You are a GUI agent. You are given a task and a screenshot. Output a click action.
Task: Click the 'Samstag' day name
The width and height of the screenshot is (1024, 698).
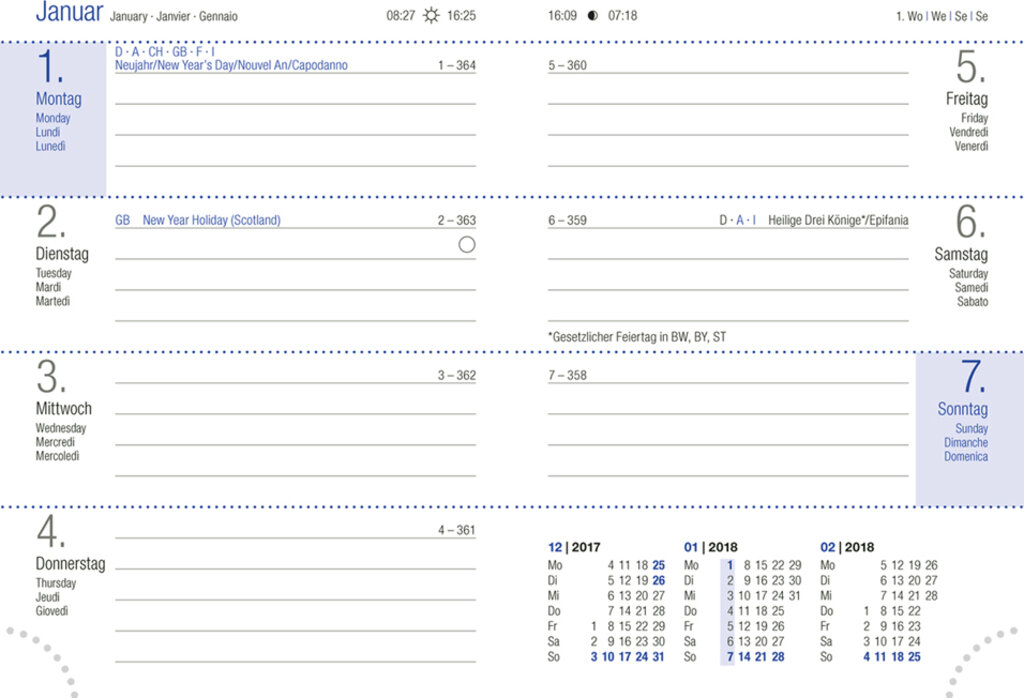tap(961, 254)
